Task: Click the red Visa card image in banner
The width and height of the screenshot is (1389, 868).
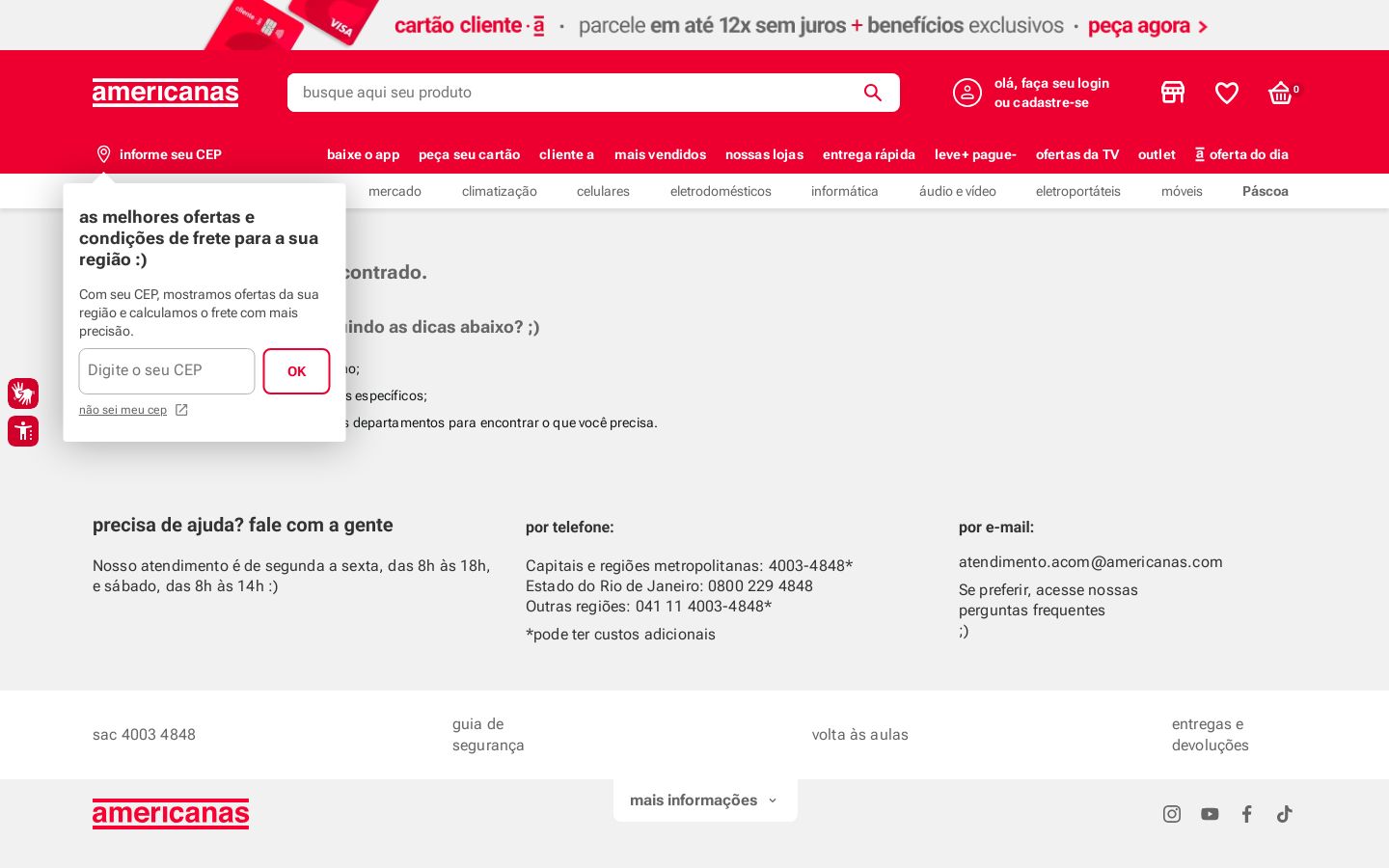Action: pos(333,21)
